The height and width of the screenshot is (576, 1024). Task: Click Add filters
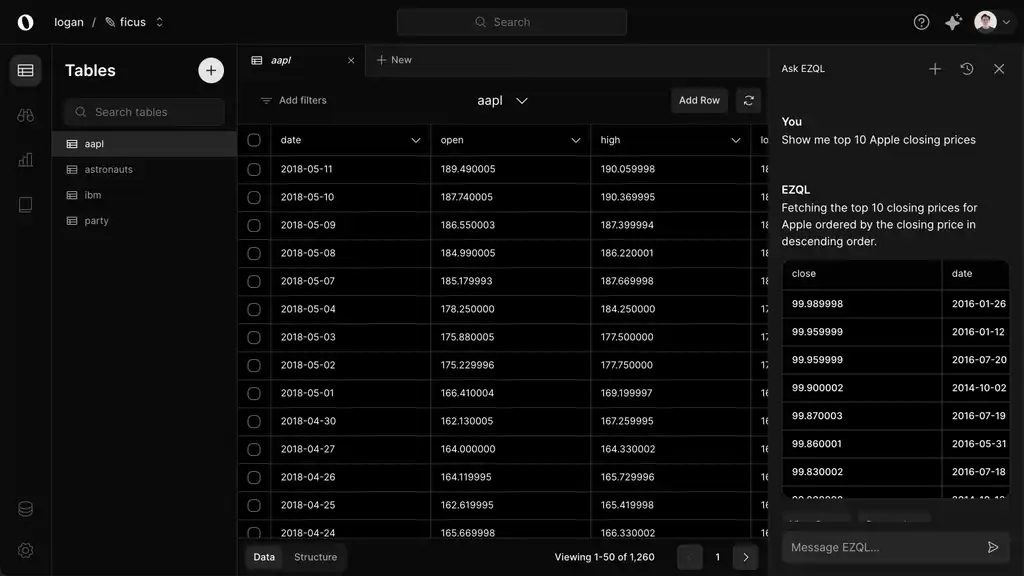click(293, 100)
